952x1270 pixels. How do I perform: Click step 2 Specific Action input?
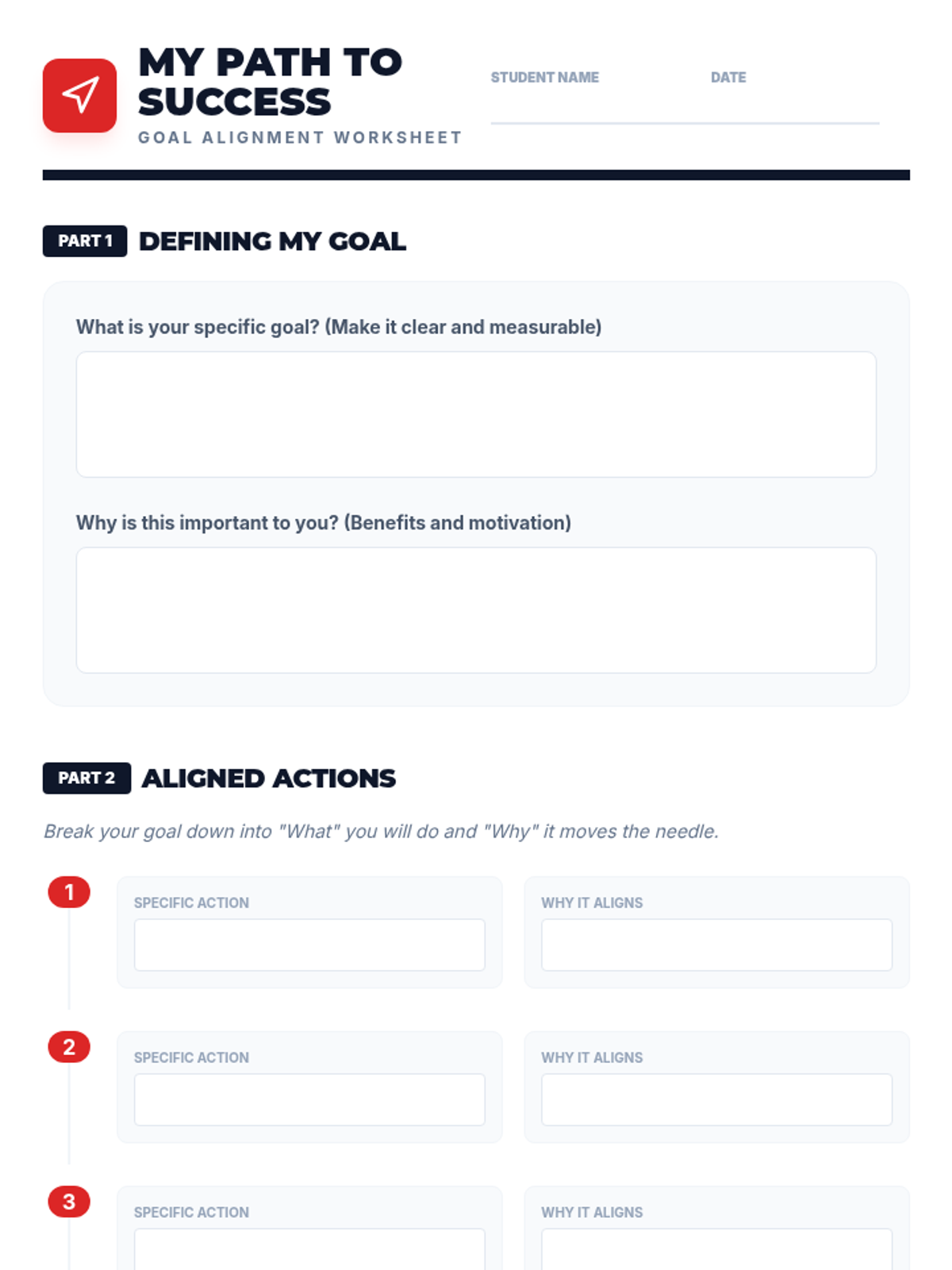tap(309, 1099)
